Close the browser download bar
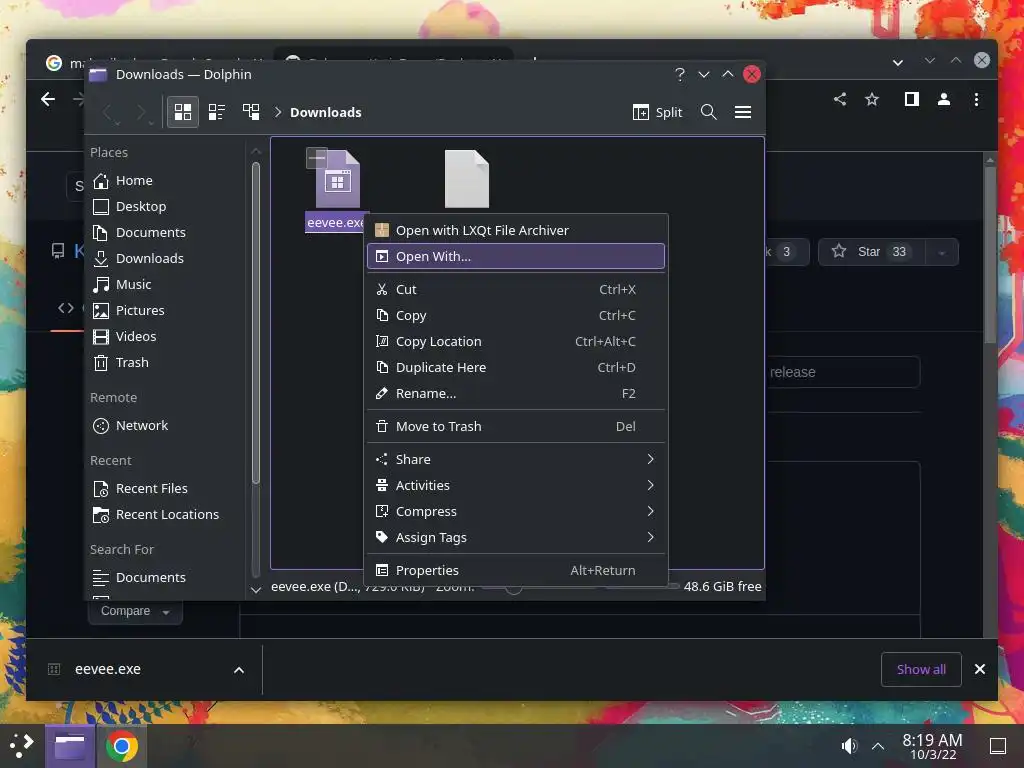This screenshot has width=1024, height=768. click(980, 669)
